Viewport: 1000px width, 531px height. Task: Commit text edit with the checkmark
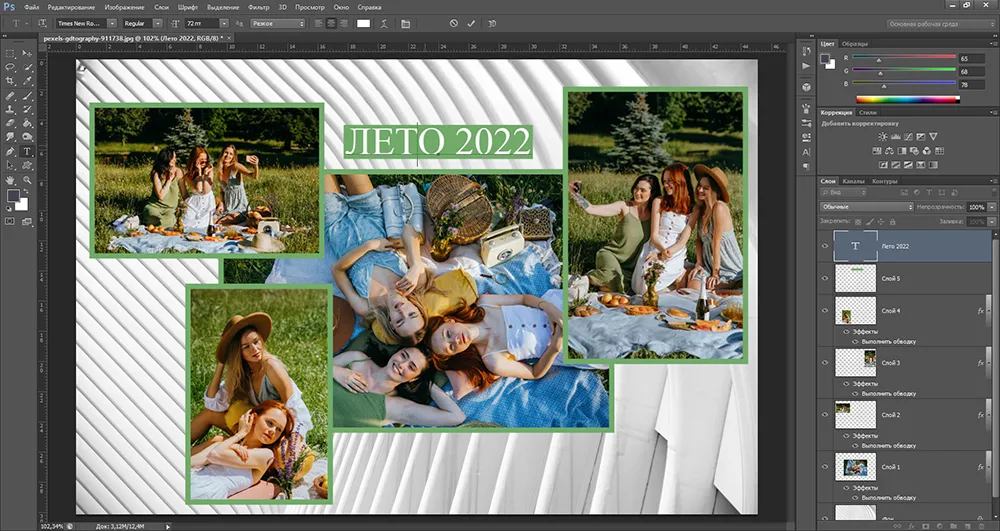[x=471, y=23]
